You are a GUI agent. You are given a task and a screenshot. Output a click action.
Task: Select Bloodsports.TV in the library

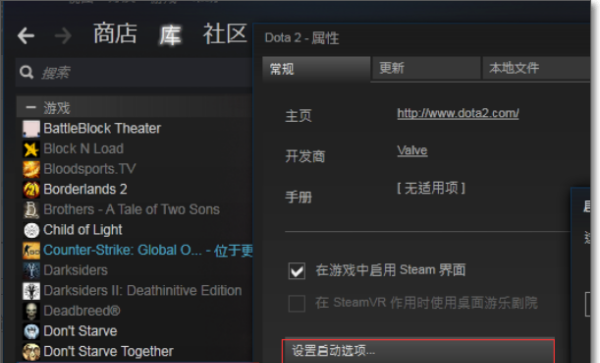tap(90, 169)
